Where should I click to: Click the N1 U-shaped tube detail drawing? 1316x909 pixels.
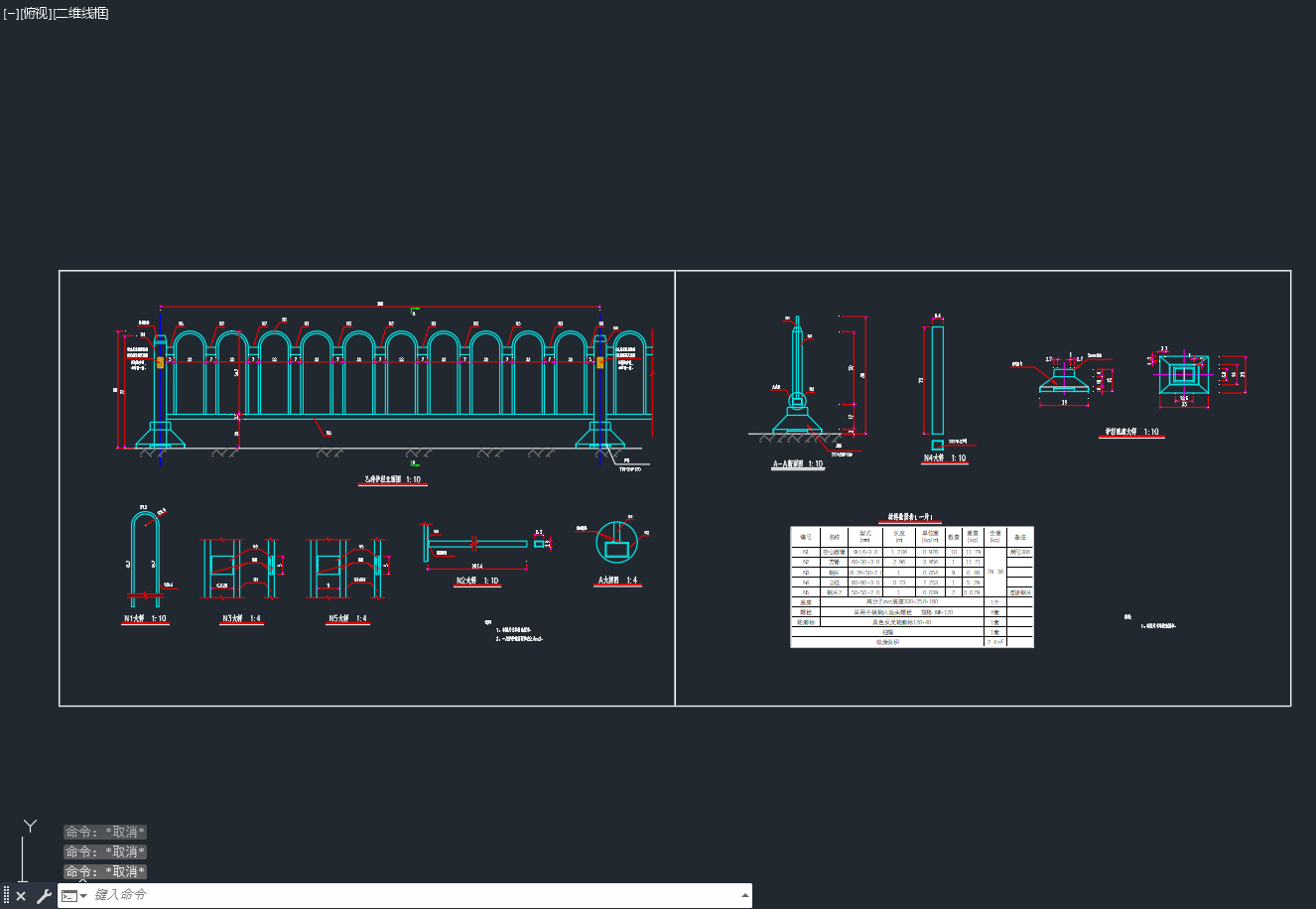[x=145, y=559]
